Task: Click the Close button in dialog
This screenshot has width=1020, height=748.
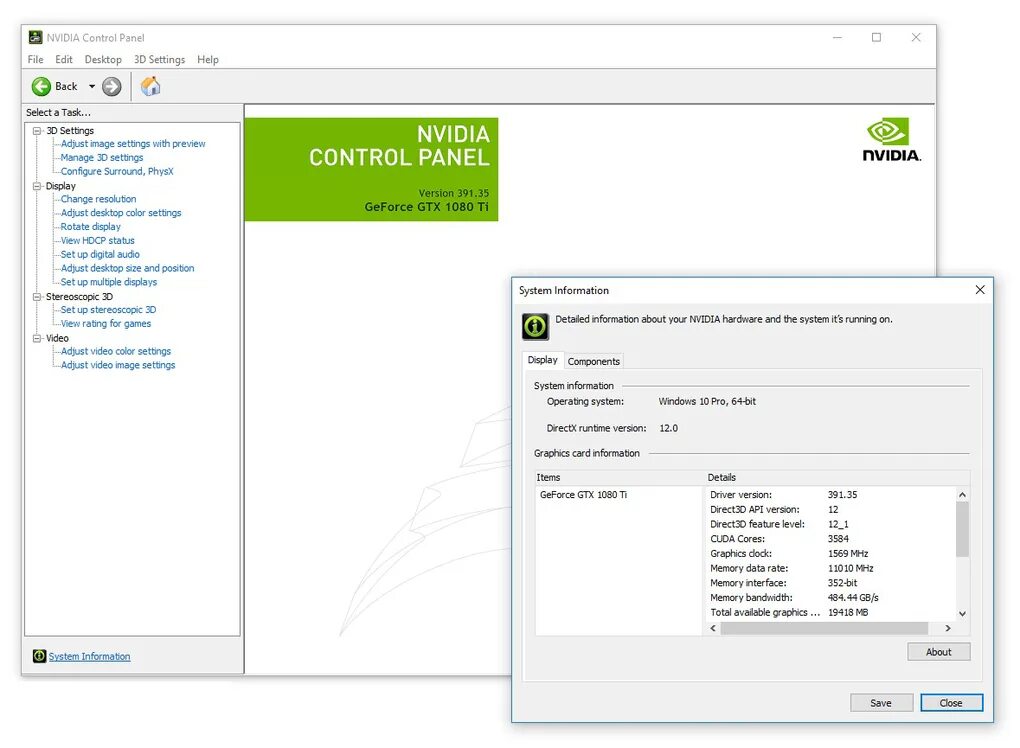Action: click(x=951, y=702)
